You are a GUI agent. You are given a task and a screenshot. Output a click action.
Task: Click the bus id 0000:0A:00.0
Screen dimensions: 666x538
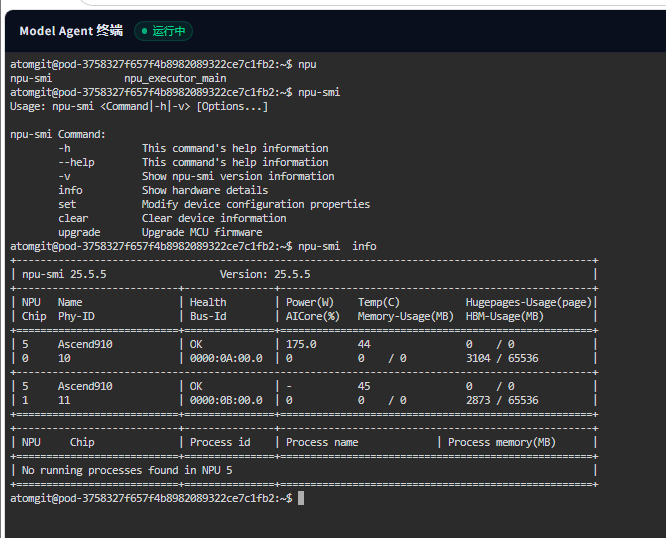[x=226, y=358]
